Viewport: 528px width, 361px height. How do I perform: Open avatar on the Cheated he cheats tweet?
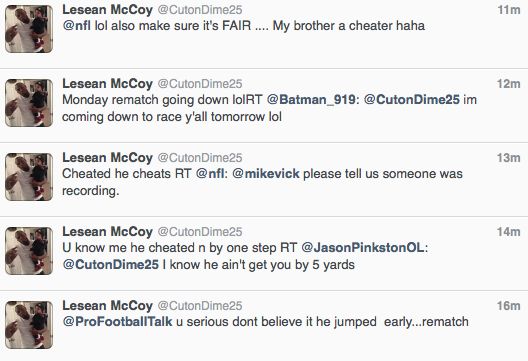29,177
